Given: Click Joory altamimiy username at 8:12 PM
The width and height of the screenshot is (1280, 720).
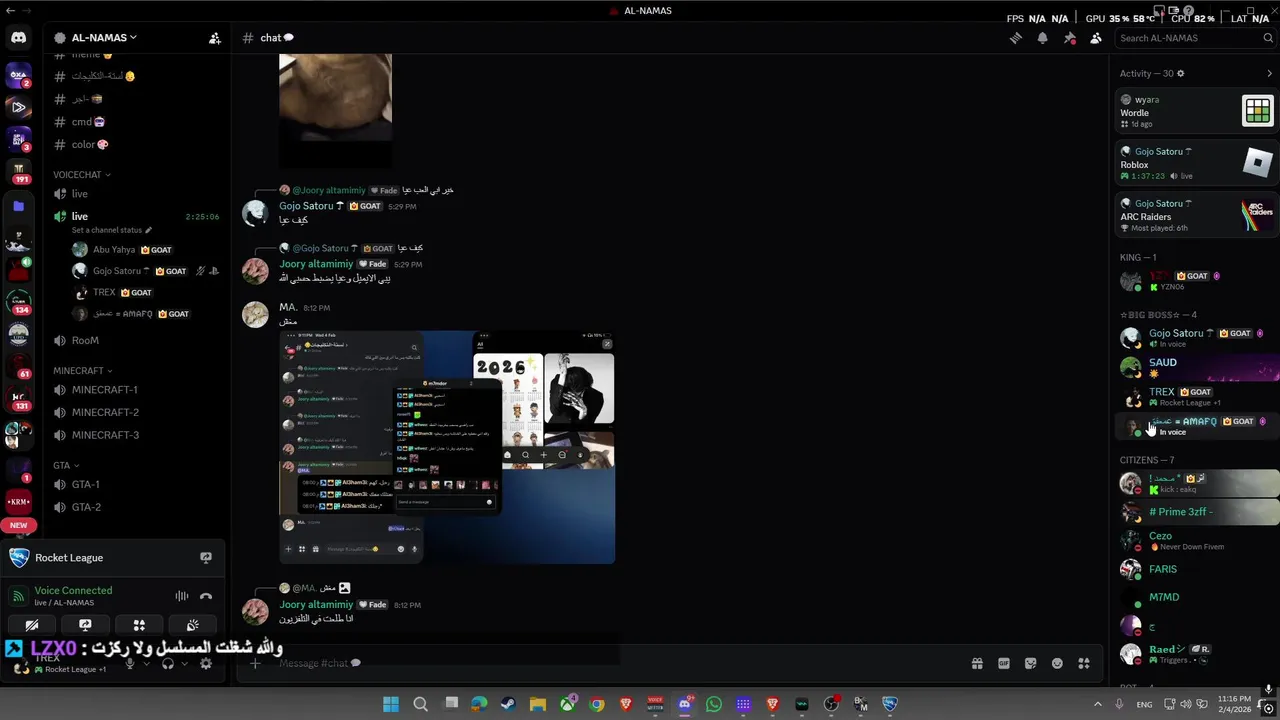Looking at the screenshot, I should point(316,605).
